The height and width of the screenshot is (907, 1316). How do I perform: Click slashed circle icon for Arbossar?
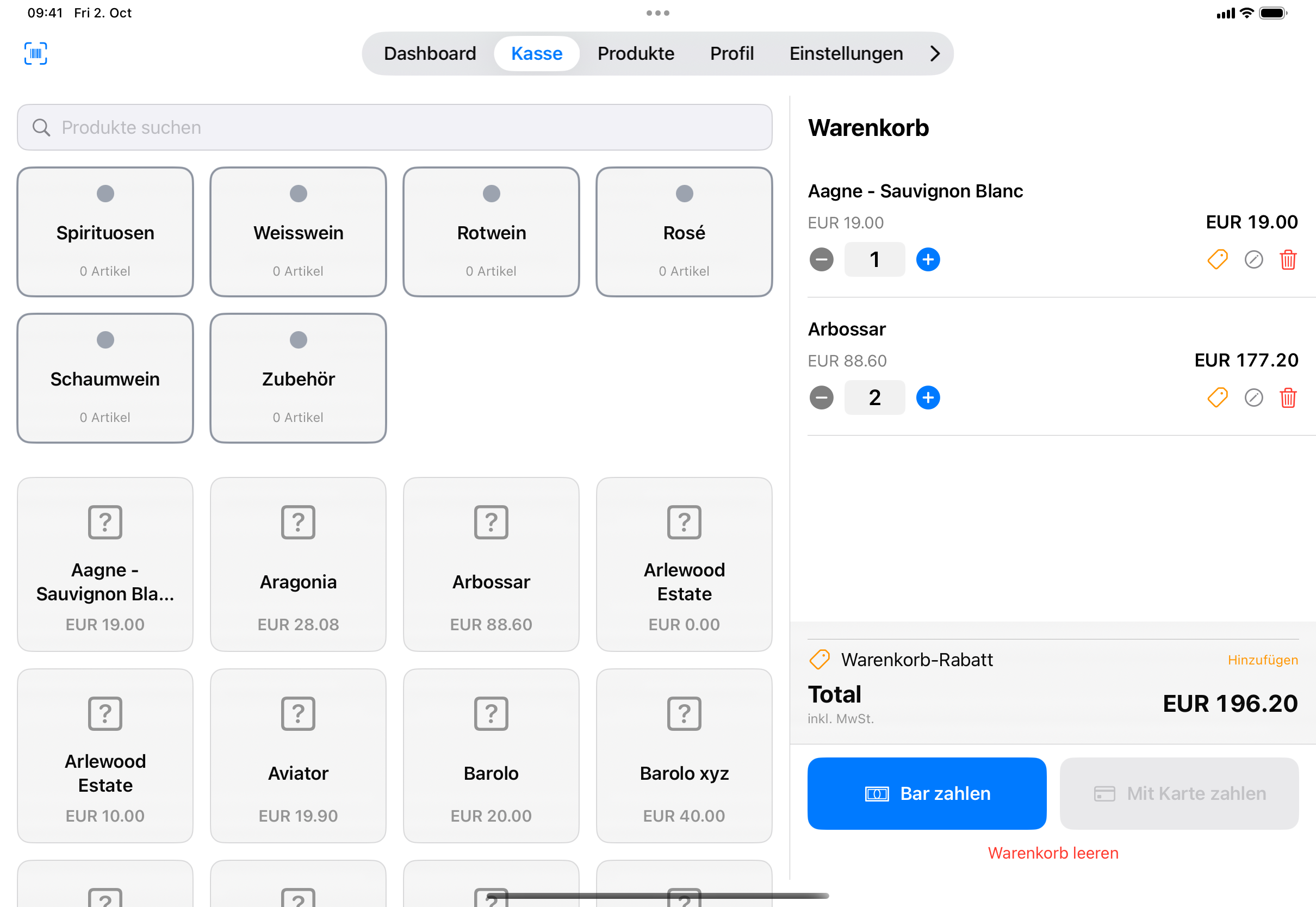click(x=1253, y=398)
